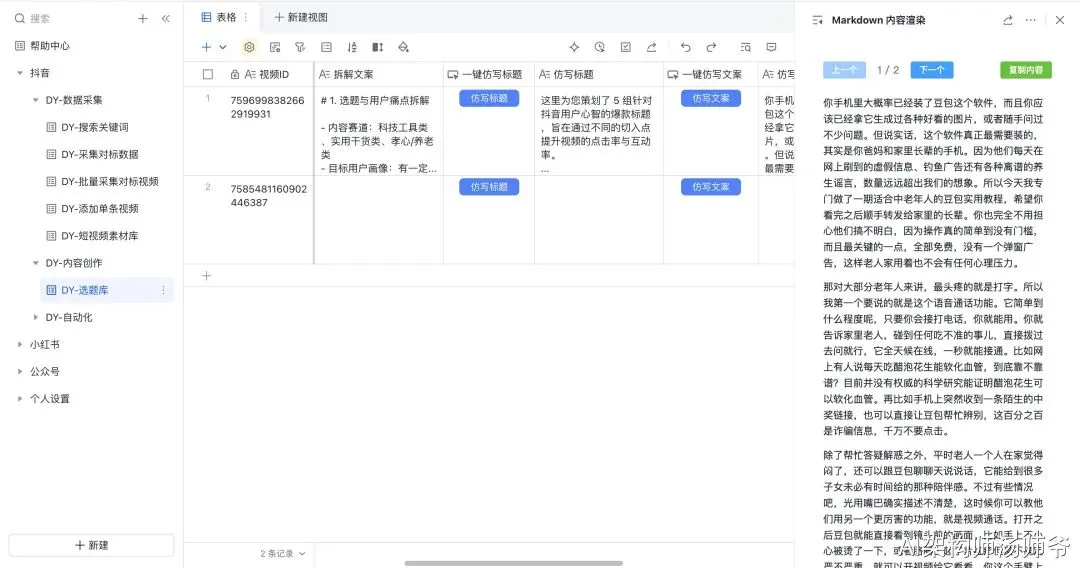Open the DY-采集对标数据 table
The image size is (1080, 568).
tap(99, 154)
